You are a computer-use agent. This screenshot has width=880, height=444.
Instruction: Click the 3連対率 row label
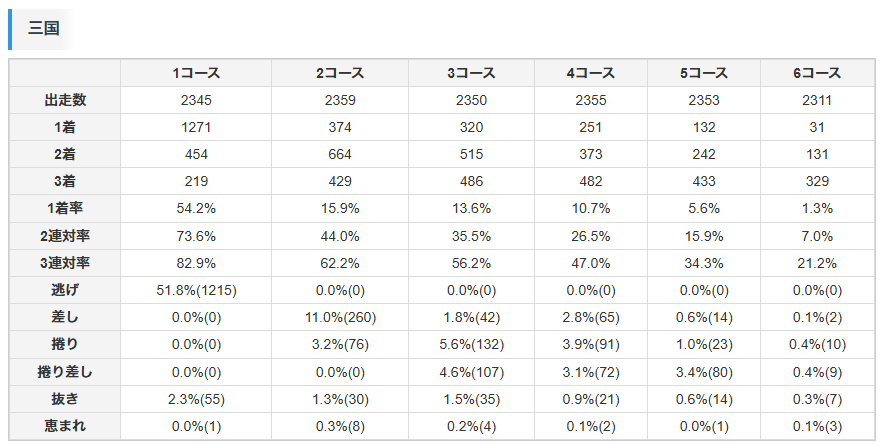coord(65,263)
